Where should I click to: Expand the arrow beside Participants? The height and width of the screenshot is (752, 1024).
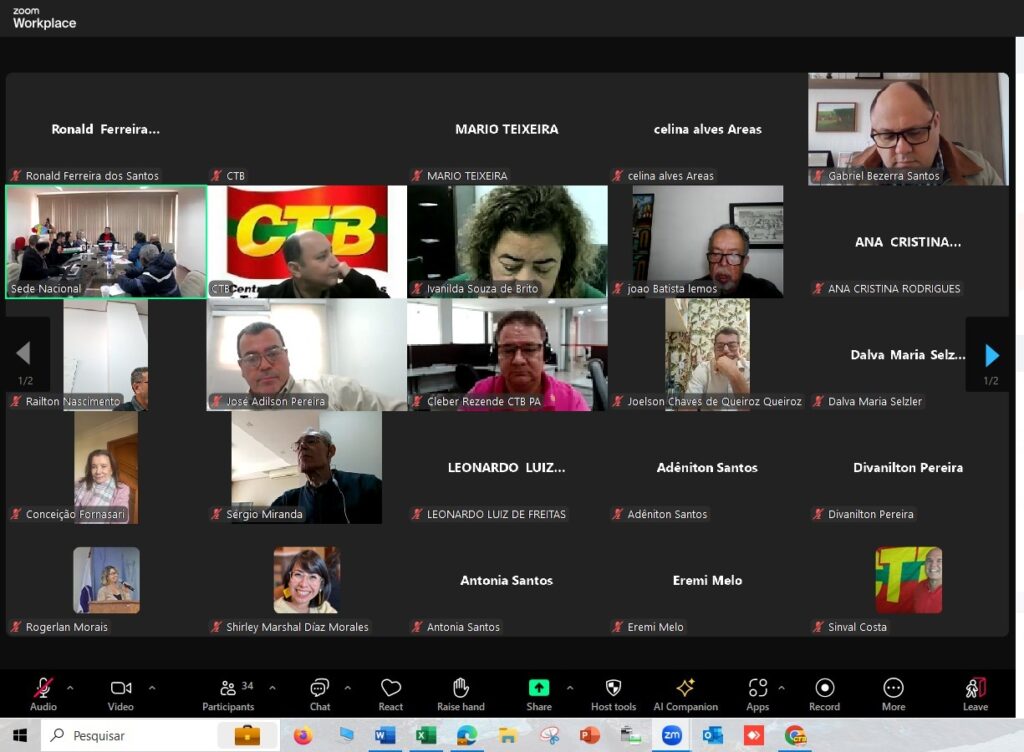coord(272,688)
